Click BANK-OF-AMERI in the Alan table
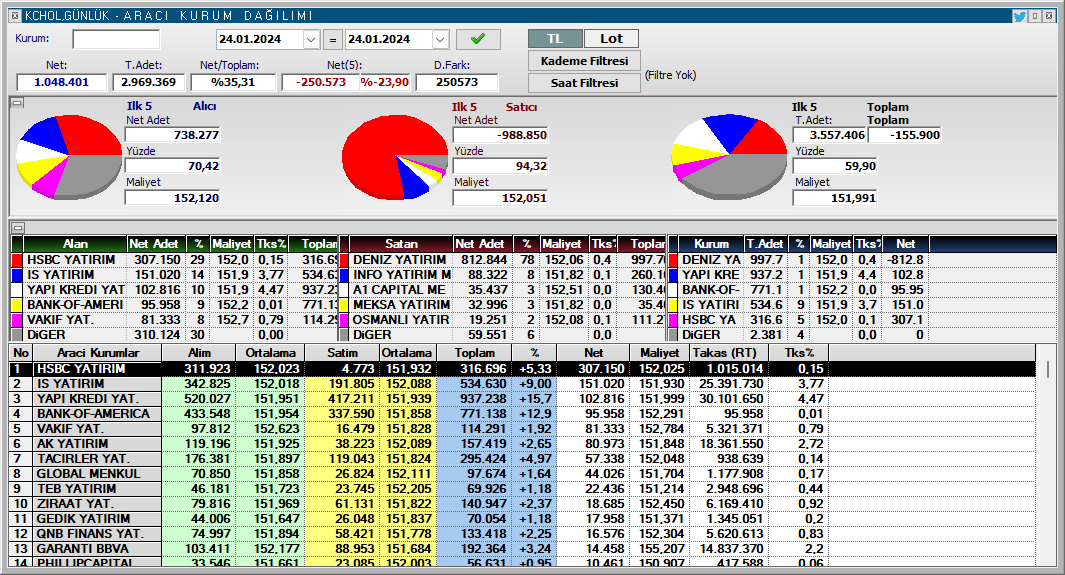This screenshot has height=575, width=1065. [75, 305]
